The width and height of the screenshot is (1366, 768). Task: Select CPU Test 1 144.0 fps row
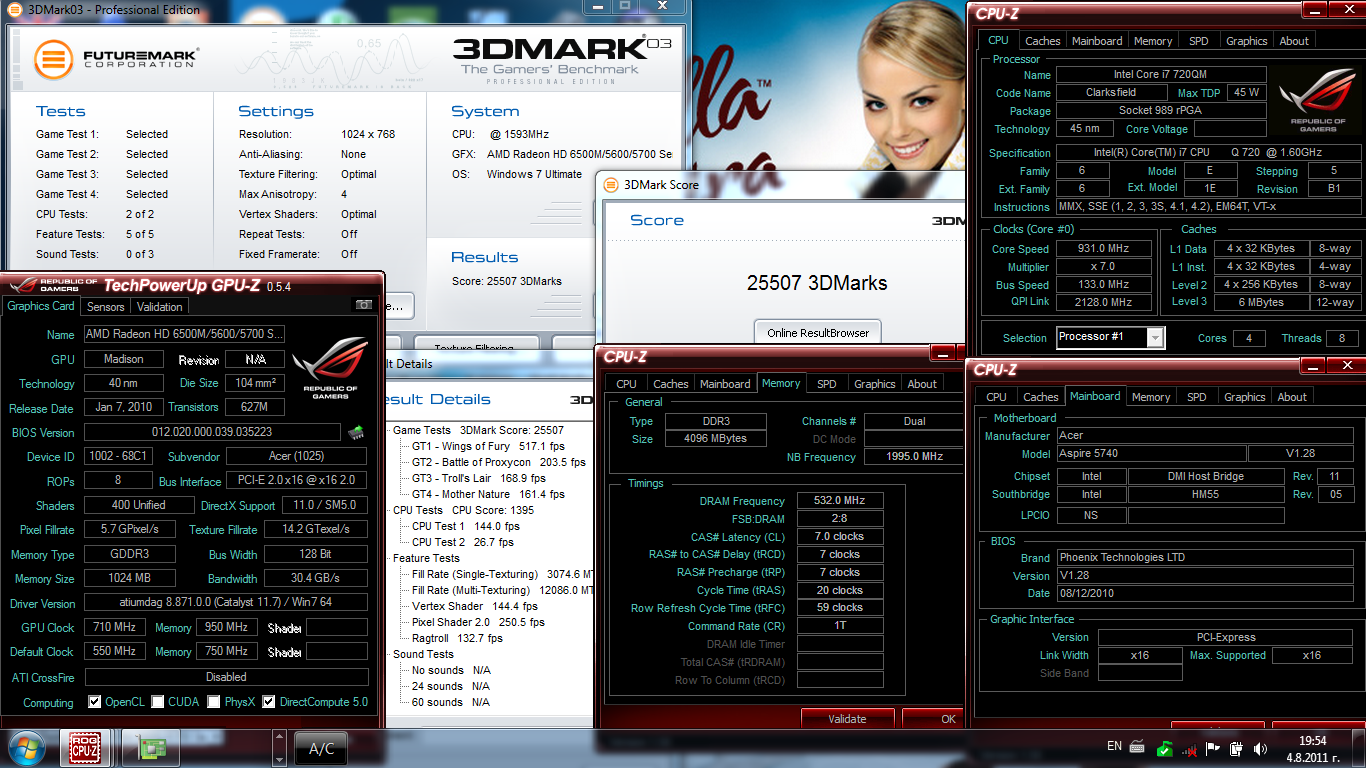point(466,526)
